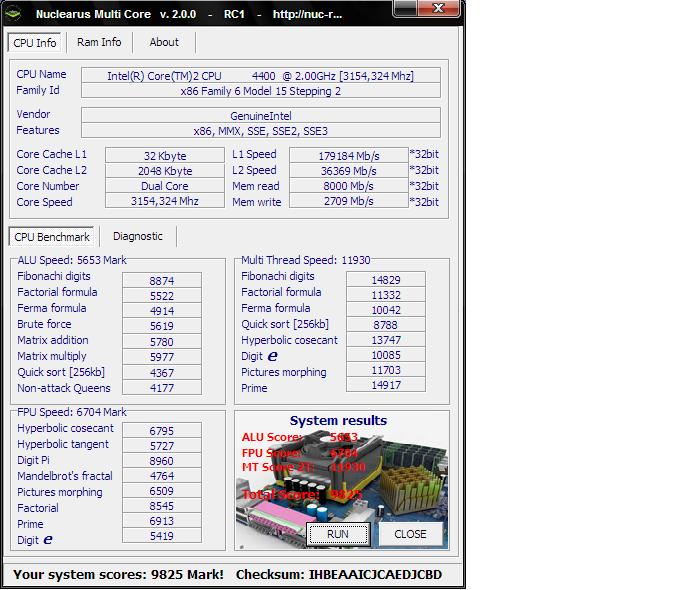Click the FPU Speed: 6704 Mark group label
The image size is (700, 590).
[x=72, y=411]
